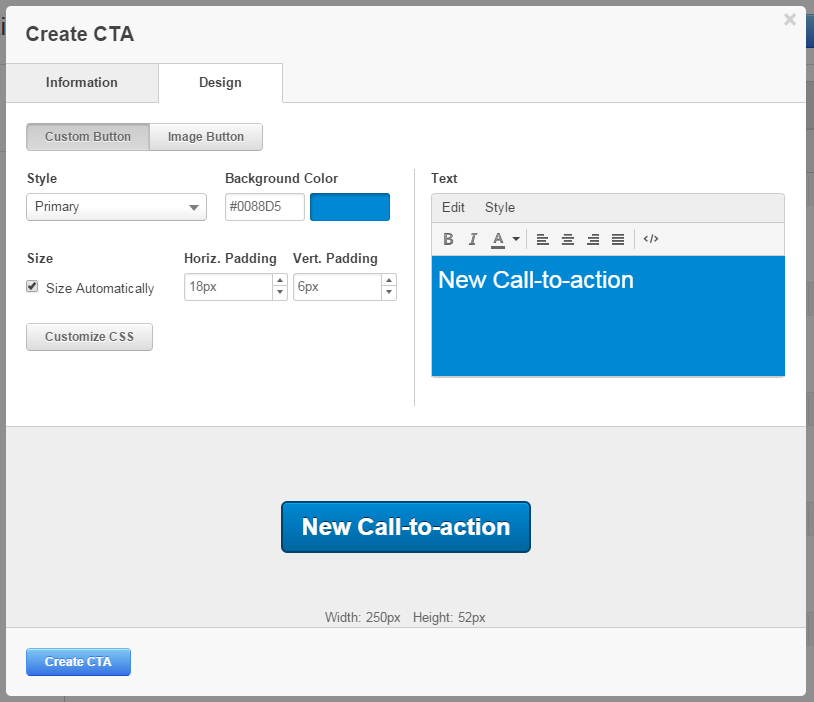
Task: Select the Custom Button mode
Action: pyautogui.click(x=88, y=137)
